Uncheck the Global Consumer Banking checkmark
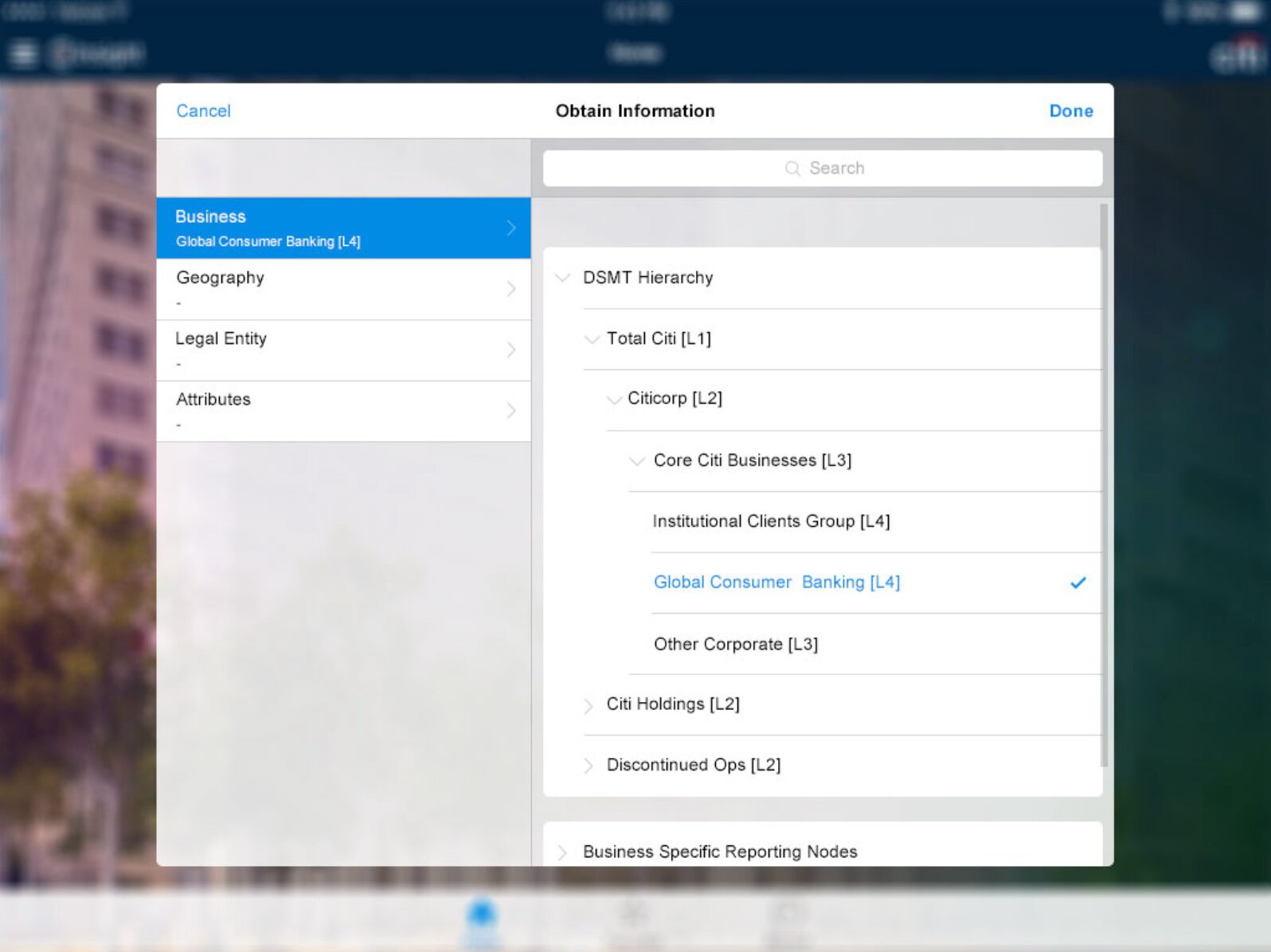The width and height of the screenshot is (1271, 952). pyautogui.click(x=1078, y=583)
